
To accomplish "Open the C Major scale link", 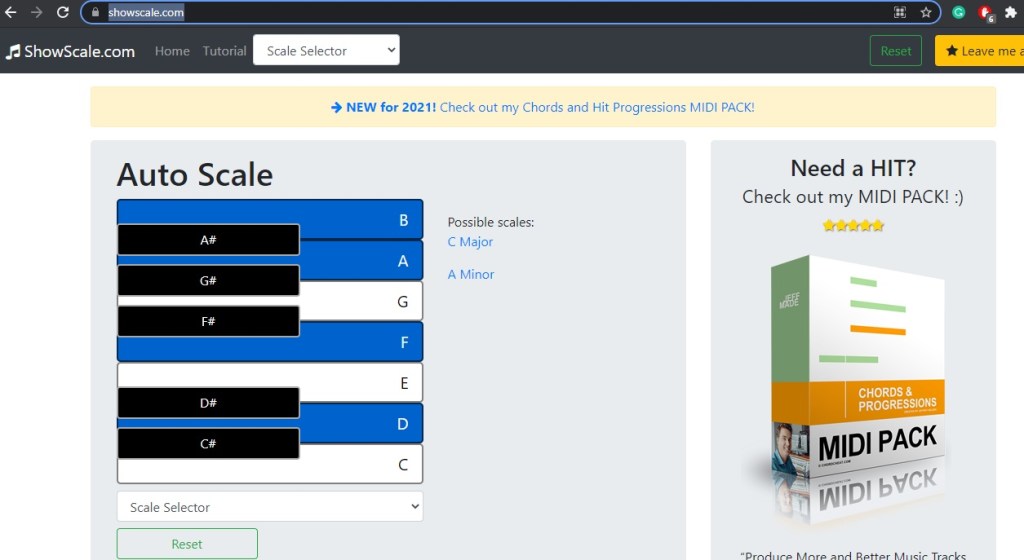I will pos(470,242).
